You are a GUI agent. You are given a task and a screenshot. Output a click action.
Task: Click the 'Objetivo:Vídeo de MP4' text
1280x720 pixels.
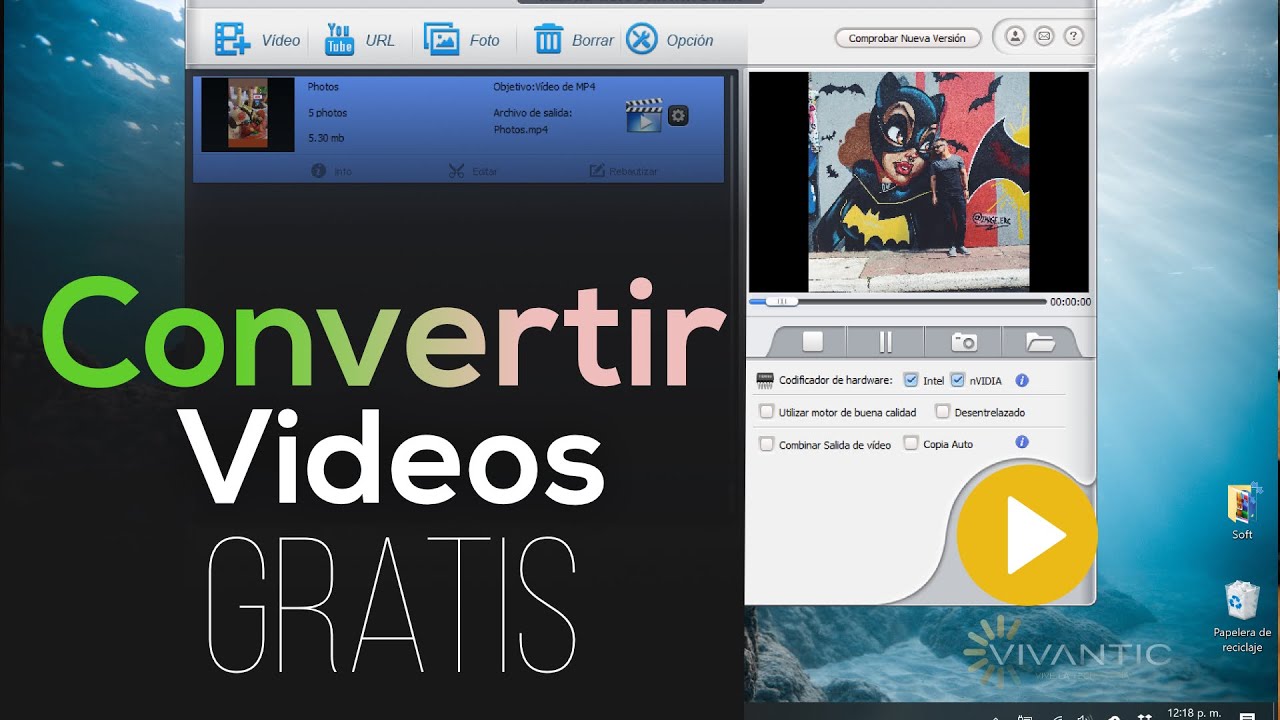click(x=544, y=87)
